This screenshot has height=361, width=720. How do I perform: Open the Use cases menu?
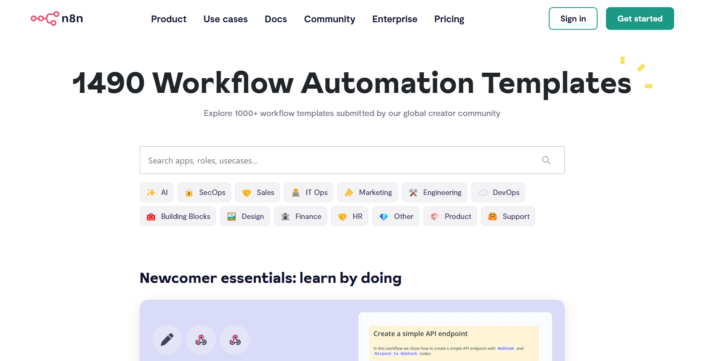[x=225, y=19]
